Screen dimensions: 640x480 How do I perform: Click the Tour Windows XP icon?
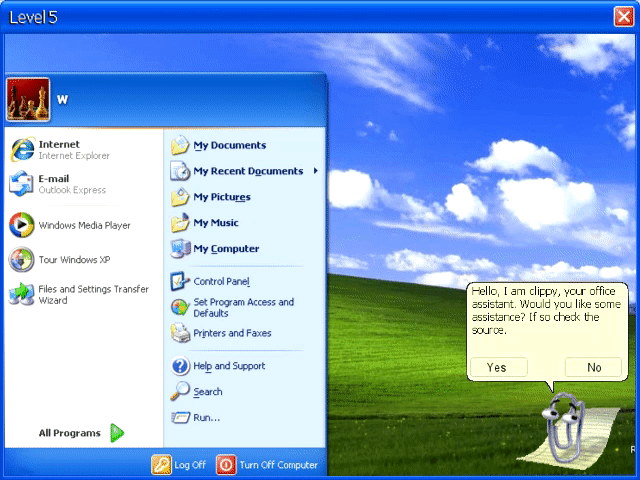[22, 259]
